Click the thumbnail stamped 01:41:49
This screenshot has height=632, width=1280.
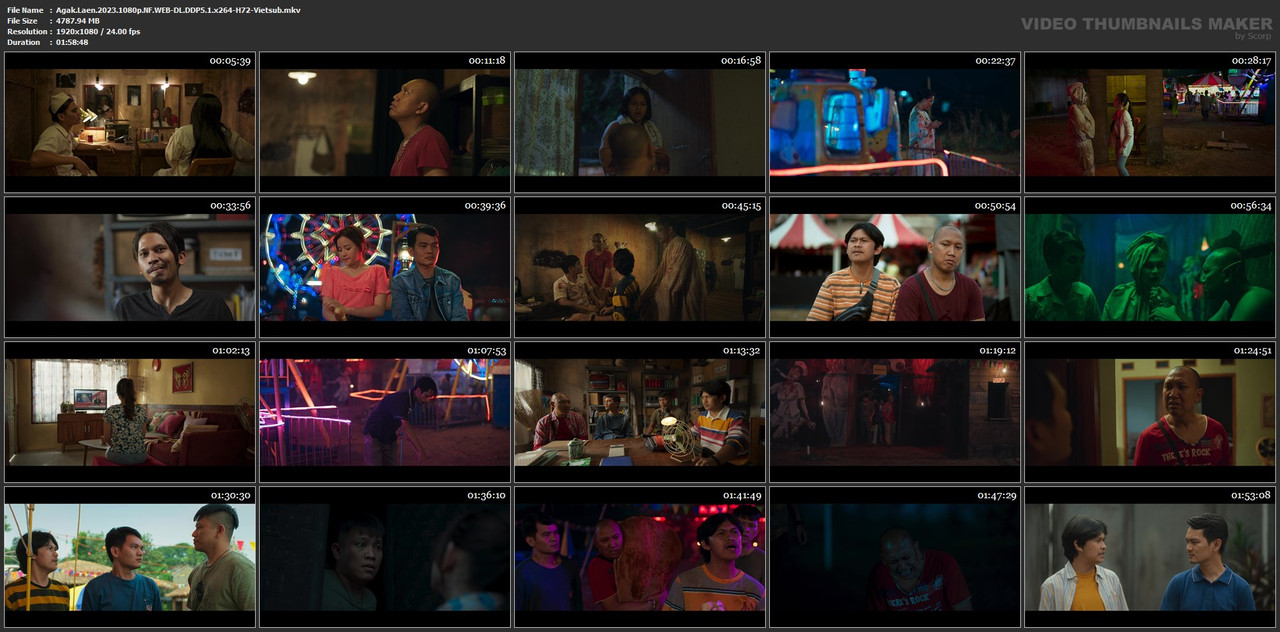(640, 557)
